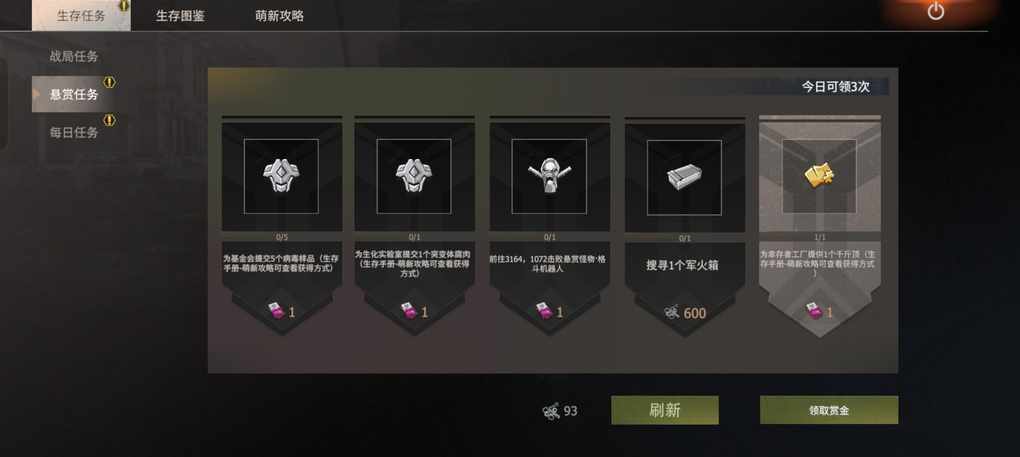This screenshot has height=457, width=1020.
Task: Click the pink ticket reward on first card
Action: (x=276, y=311)
